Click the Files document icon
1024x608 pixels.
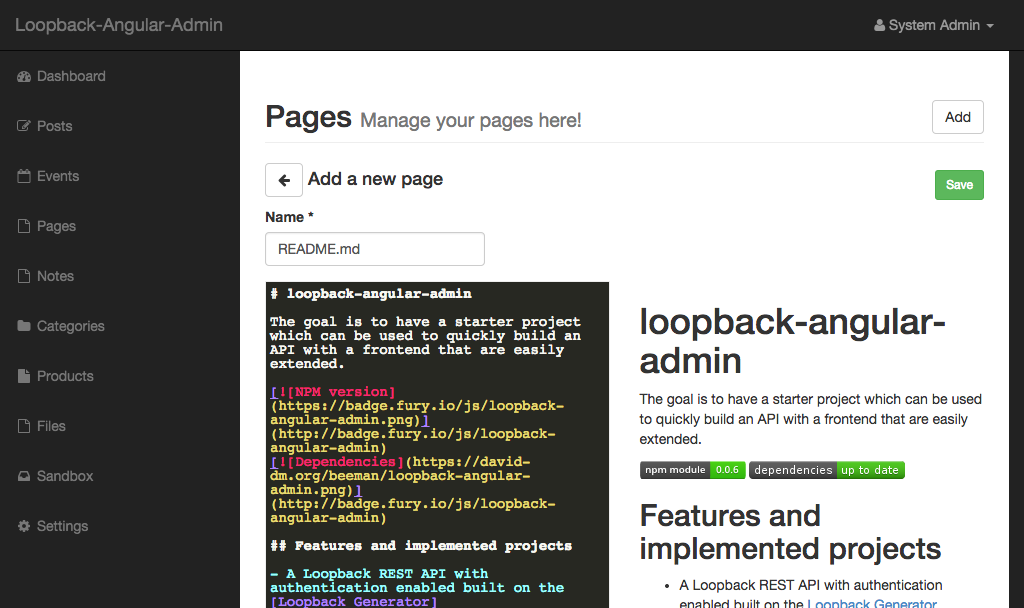click(x=24, y=427)
